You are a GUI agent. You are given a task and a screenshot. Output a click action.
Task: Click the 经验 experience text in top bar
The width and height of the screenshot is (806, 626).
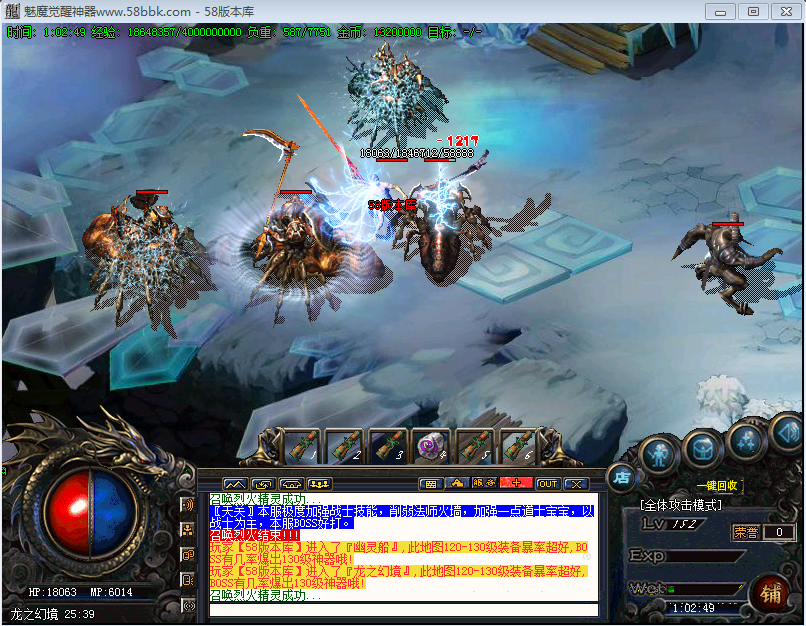click(x=166, y=32)
